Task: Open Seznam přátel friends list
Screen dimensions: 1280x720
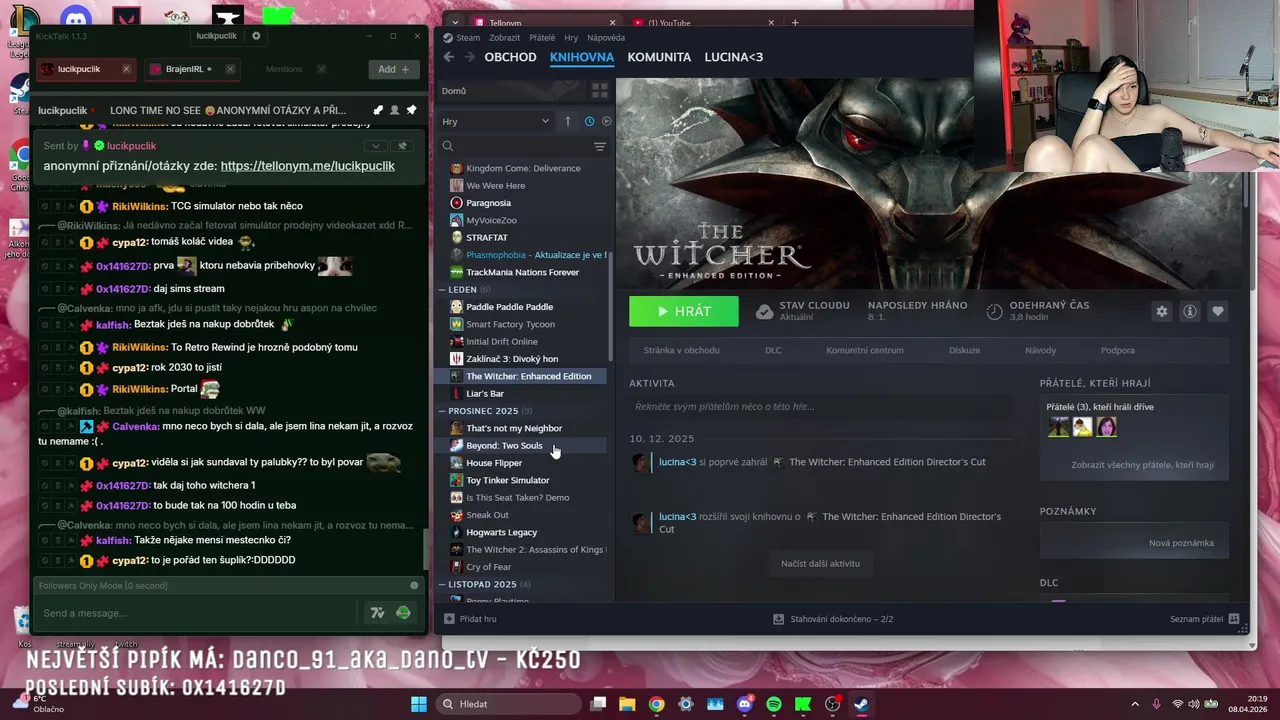Action: (x=1204, y=619)
